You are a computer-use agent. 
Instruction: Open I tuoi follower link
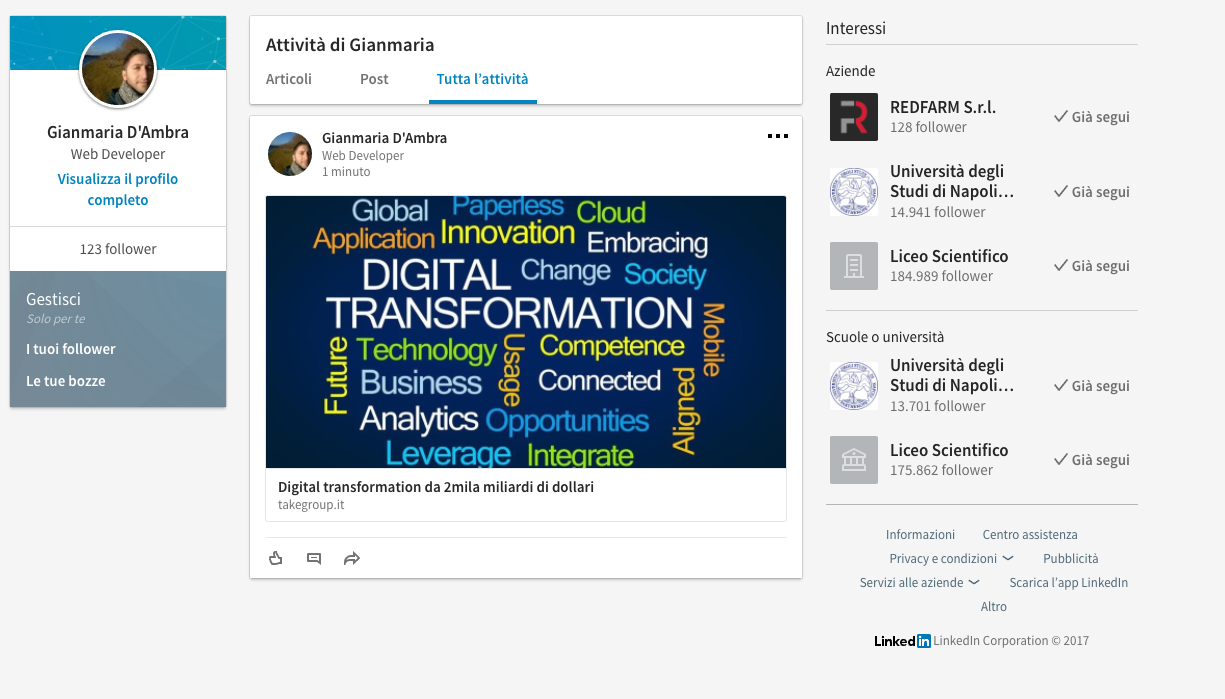(71, 349)
